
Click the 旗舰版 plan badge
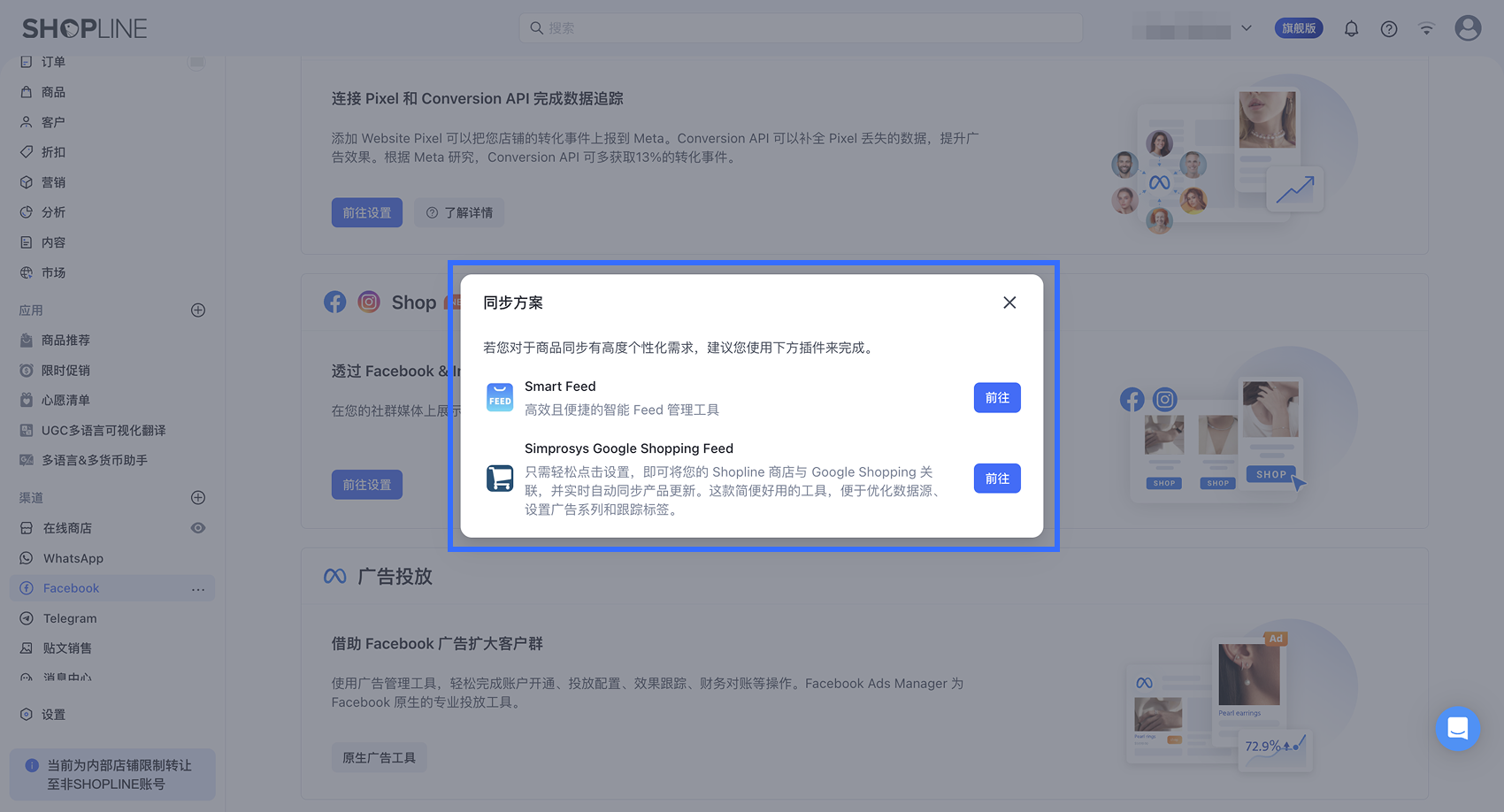click(x=1299, y=28)
